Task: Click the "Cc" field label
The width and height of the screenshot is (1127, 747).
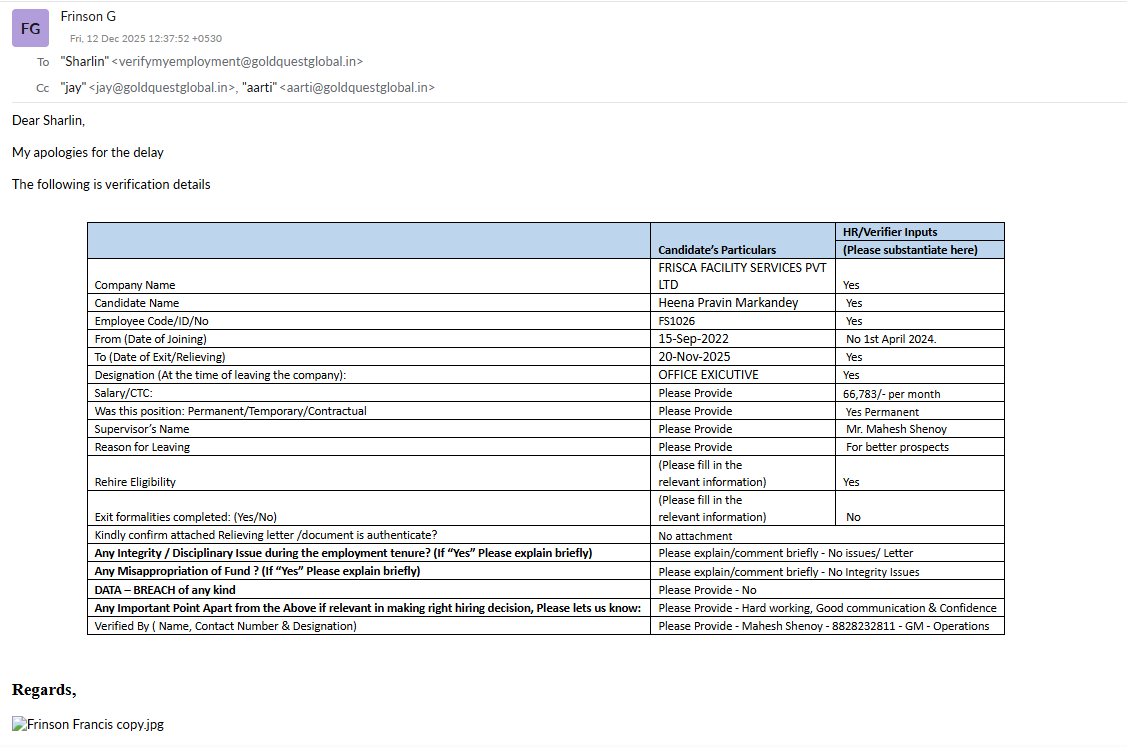Action: 43,88
